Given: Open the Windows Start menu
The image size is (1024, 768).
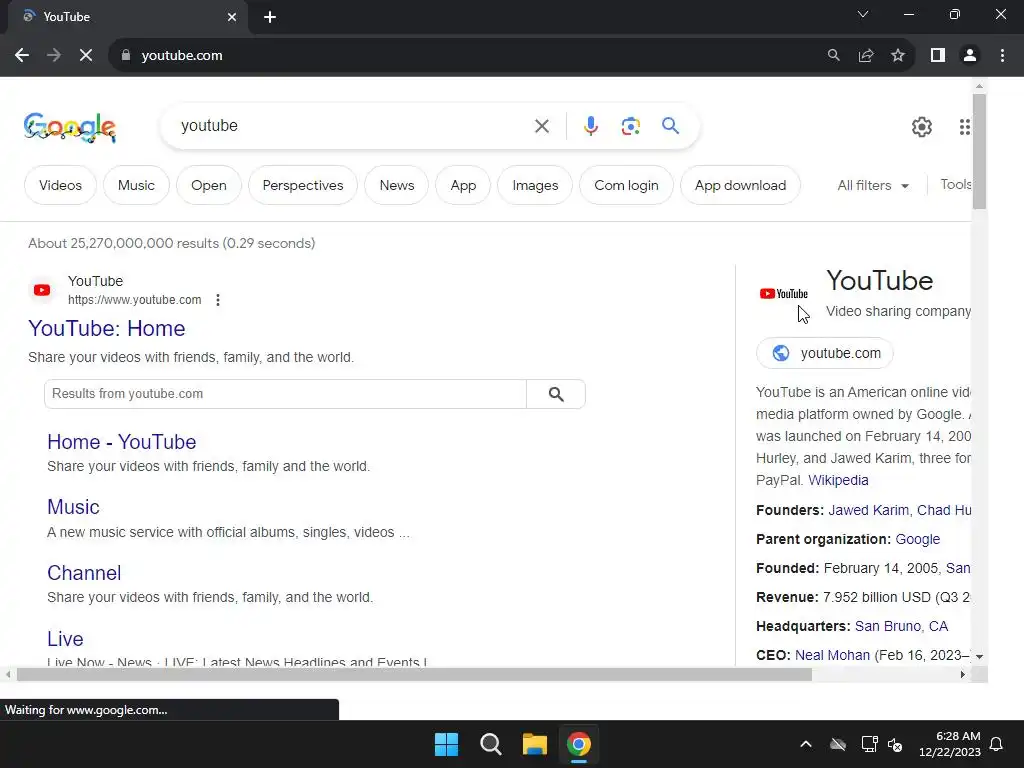Looking at the screenshot, I should click(447, 744).
